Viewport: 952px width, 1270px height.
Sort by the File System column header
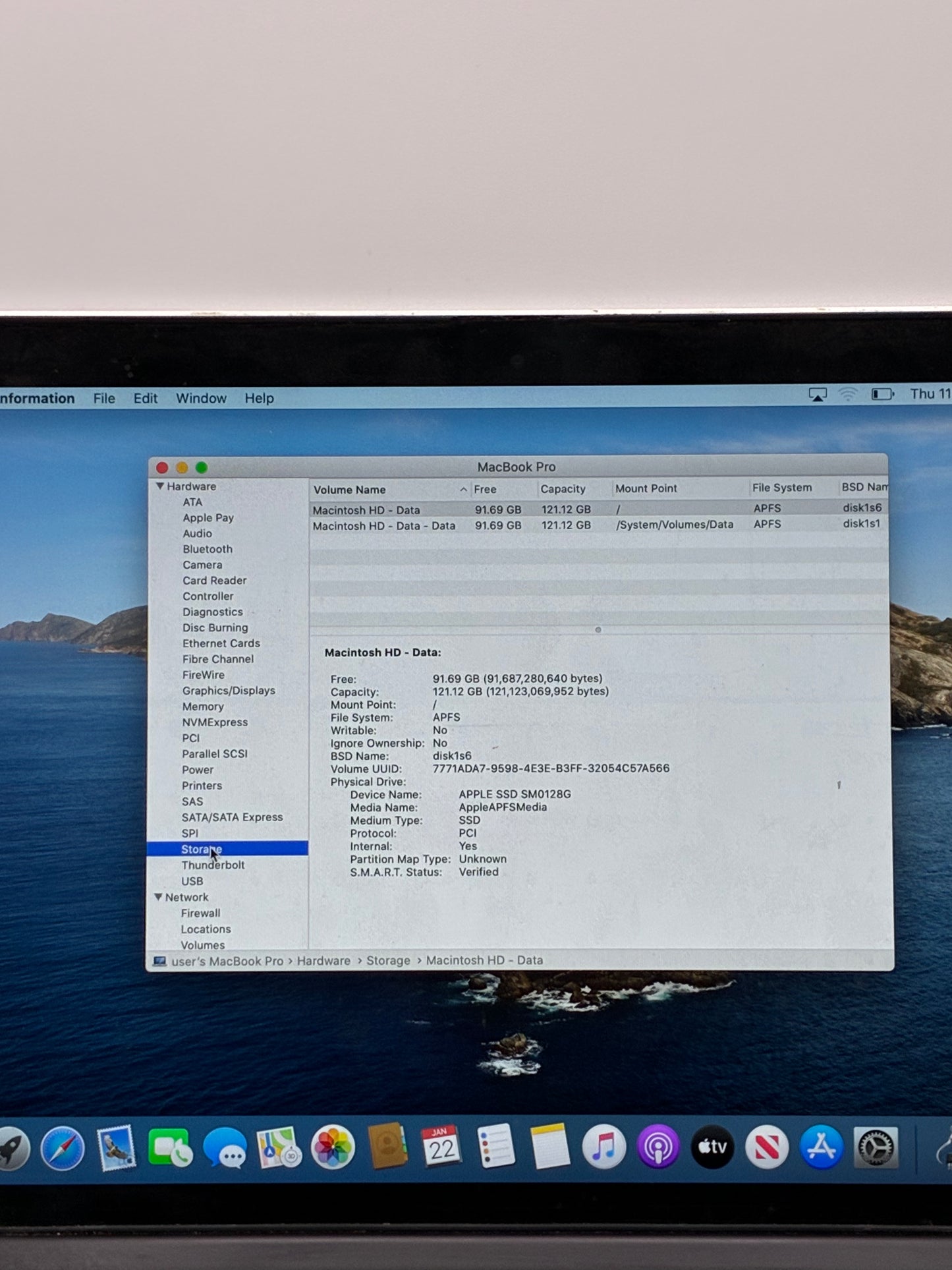[x=781, y=488]
